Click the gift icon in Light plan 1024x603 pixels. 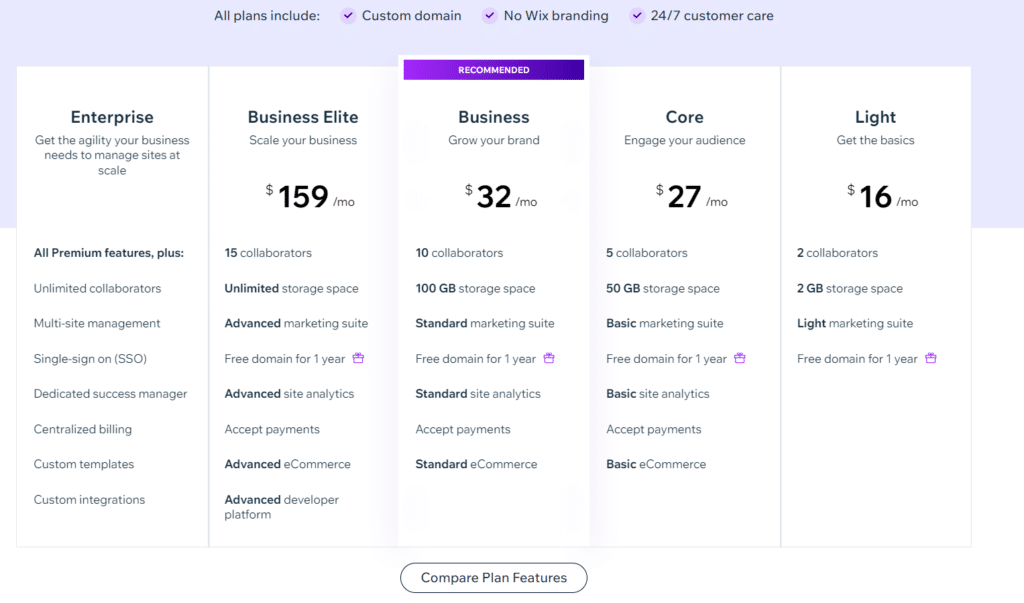[931, 358]
